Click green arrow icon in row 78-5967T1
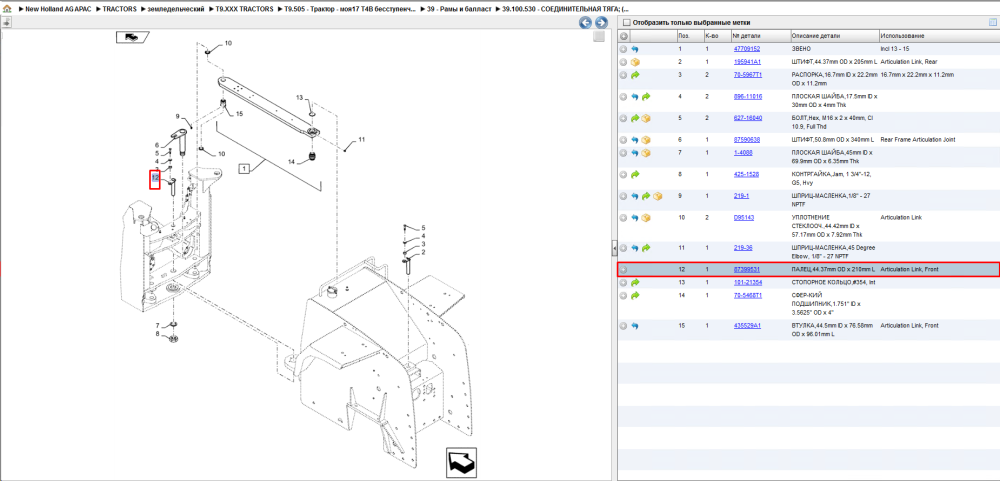Viewport: 1000px width, 481px height. [635, 75]
